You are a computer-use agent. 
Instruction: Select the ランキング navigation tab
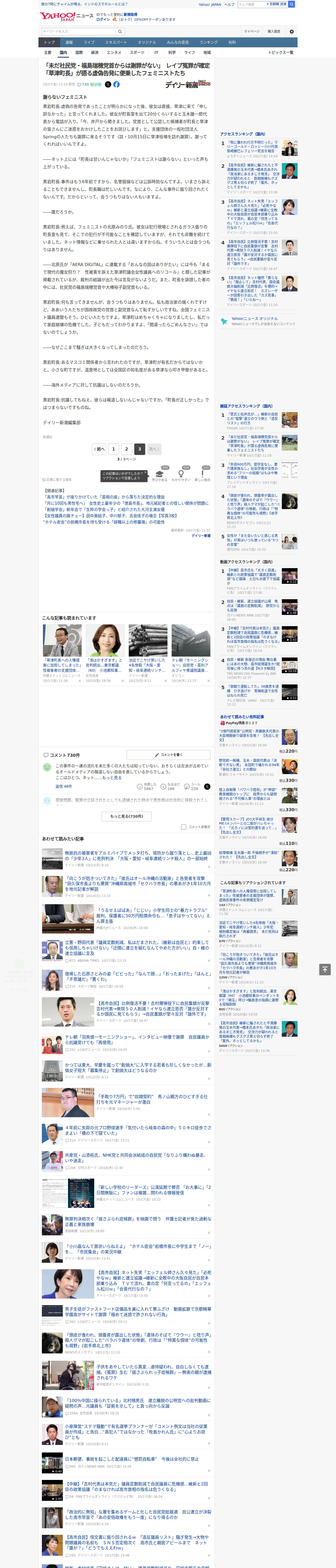[209, 43]
